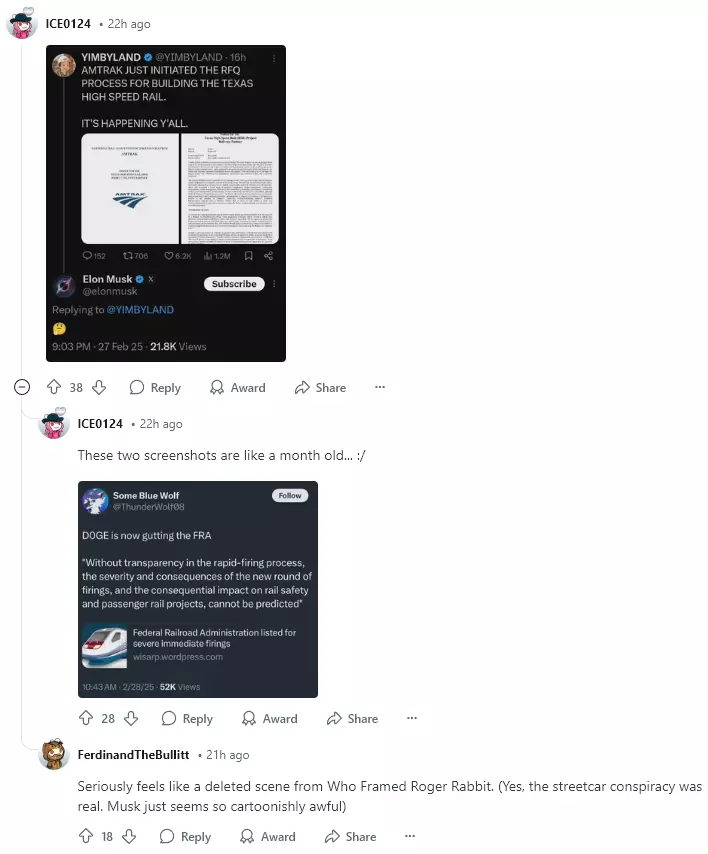Open the YIMBYLAND tweet screenshot image
Screen dimensions: 708x854
pyautogui.click(x=166, y=203)
